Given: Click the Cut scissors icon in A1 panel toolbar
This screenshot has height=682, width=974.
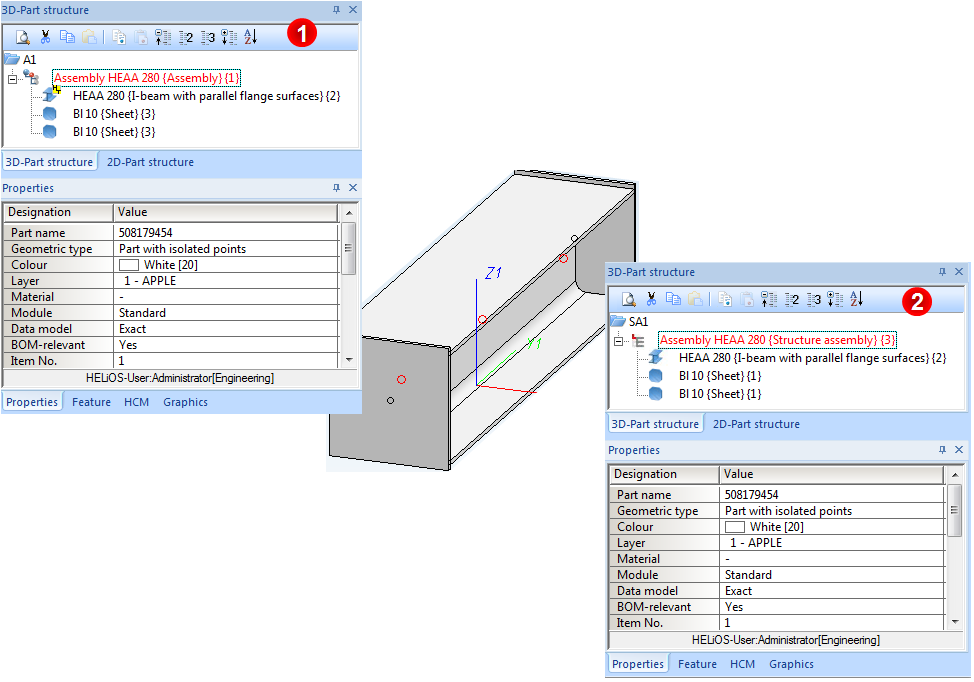Looking at the screenshot, I should tap(45, 37).
